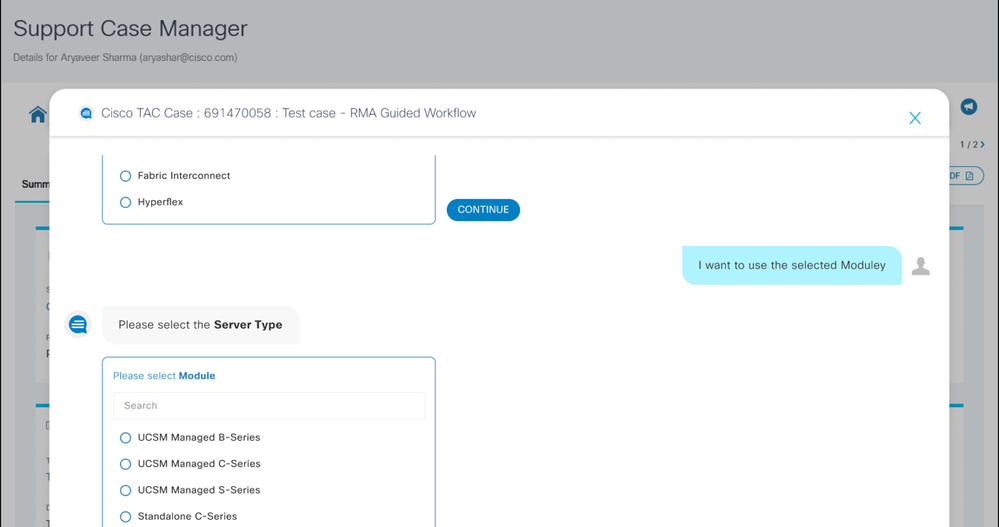This screenshot has width=999, height=527.
Task: Click the 'I want to use the selected Moduley' message
Action: (792, 265)
